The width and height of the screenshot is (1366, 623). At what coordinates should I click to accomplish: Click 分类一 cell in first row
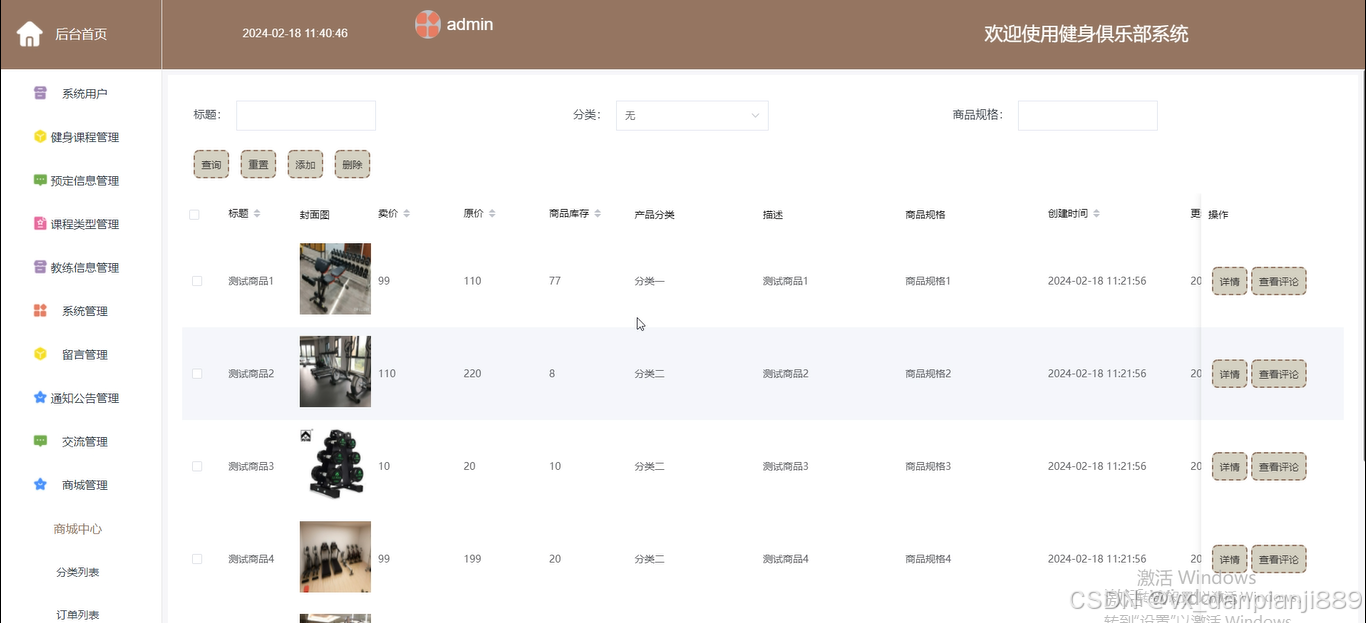pos(649,281)
